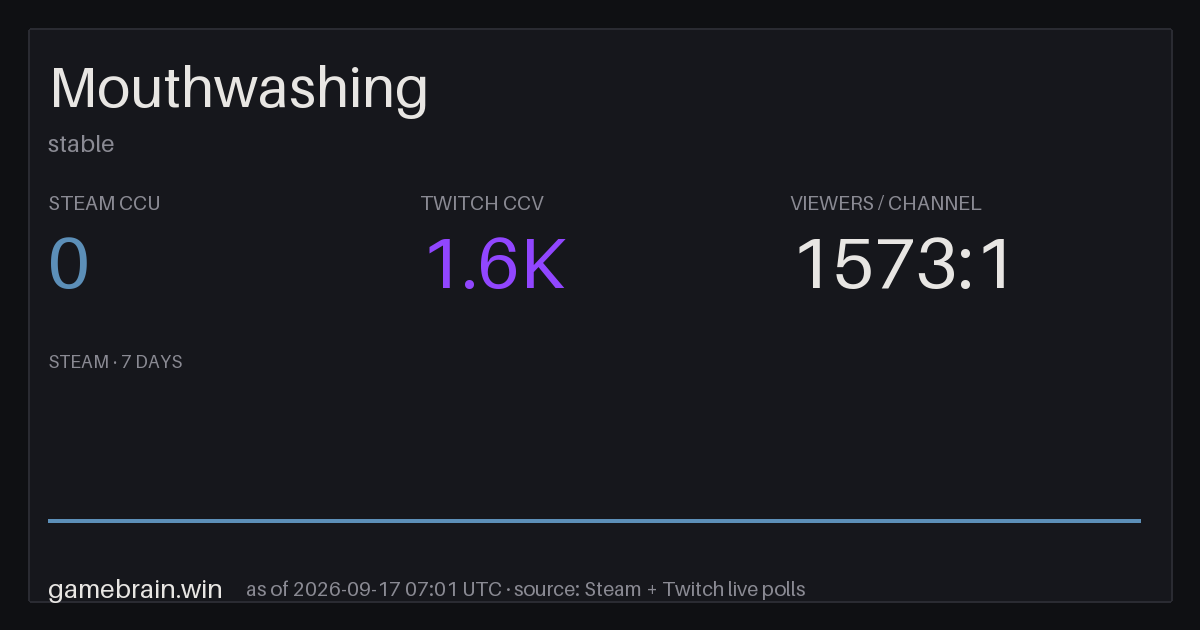Select the word DAYS in chart heading
The height and width of the screenshot is (630, 1200).
pyautogui.click(x=159, y=362)
